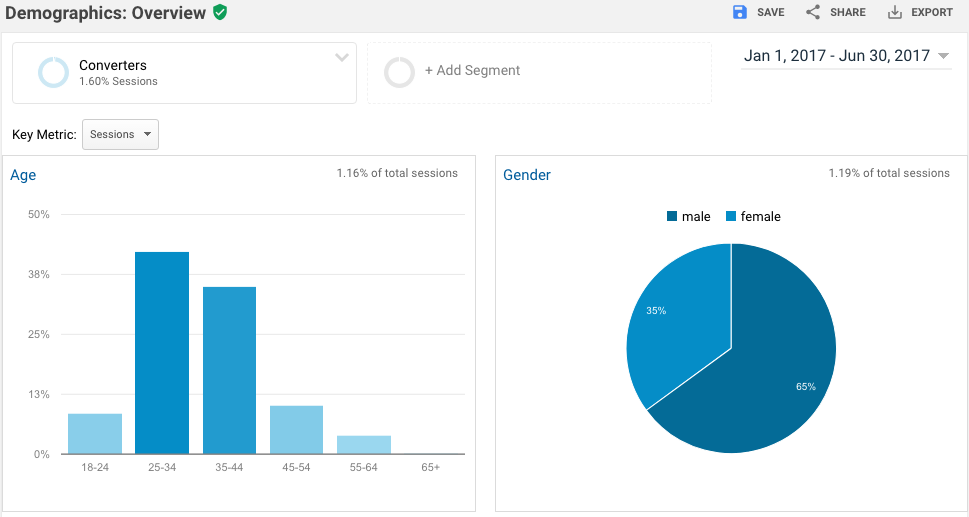Expand the Converters segment chevron

(x=342, y=58)
